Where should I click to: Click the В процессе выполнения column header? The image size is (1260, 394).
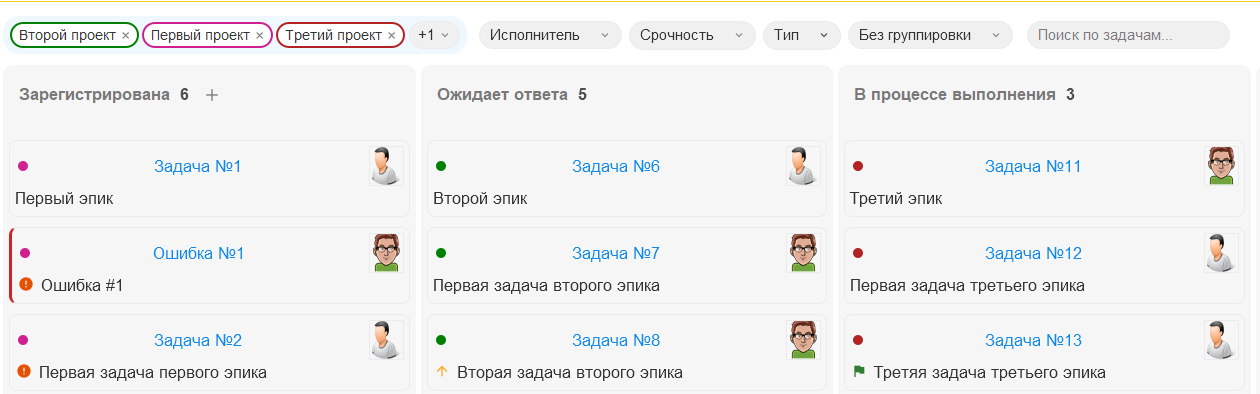pos(955,95)
